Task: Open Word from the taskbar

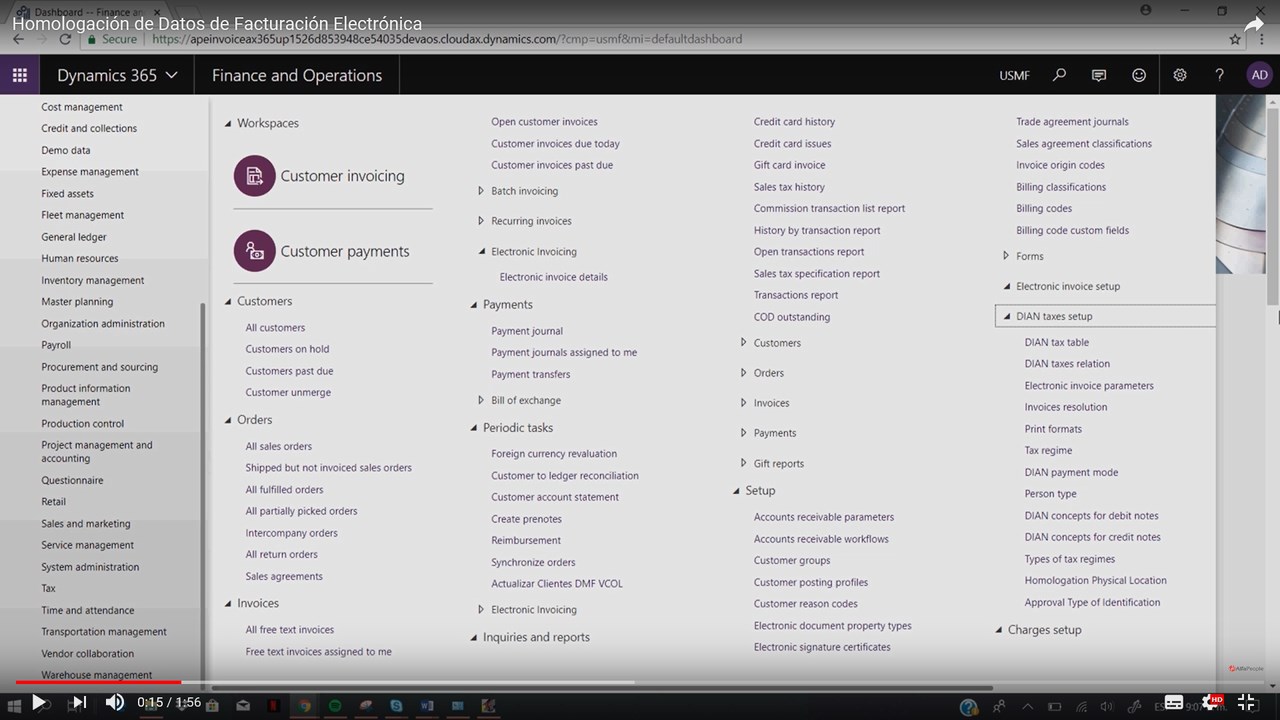Action: click(x=427, y=705)
